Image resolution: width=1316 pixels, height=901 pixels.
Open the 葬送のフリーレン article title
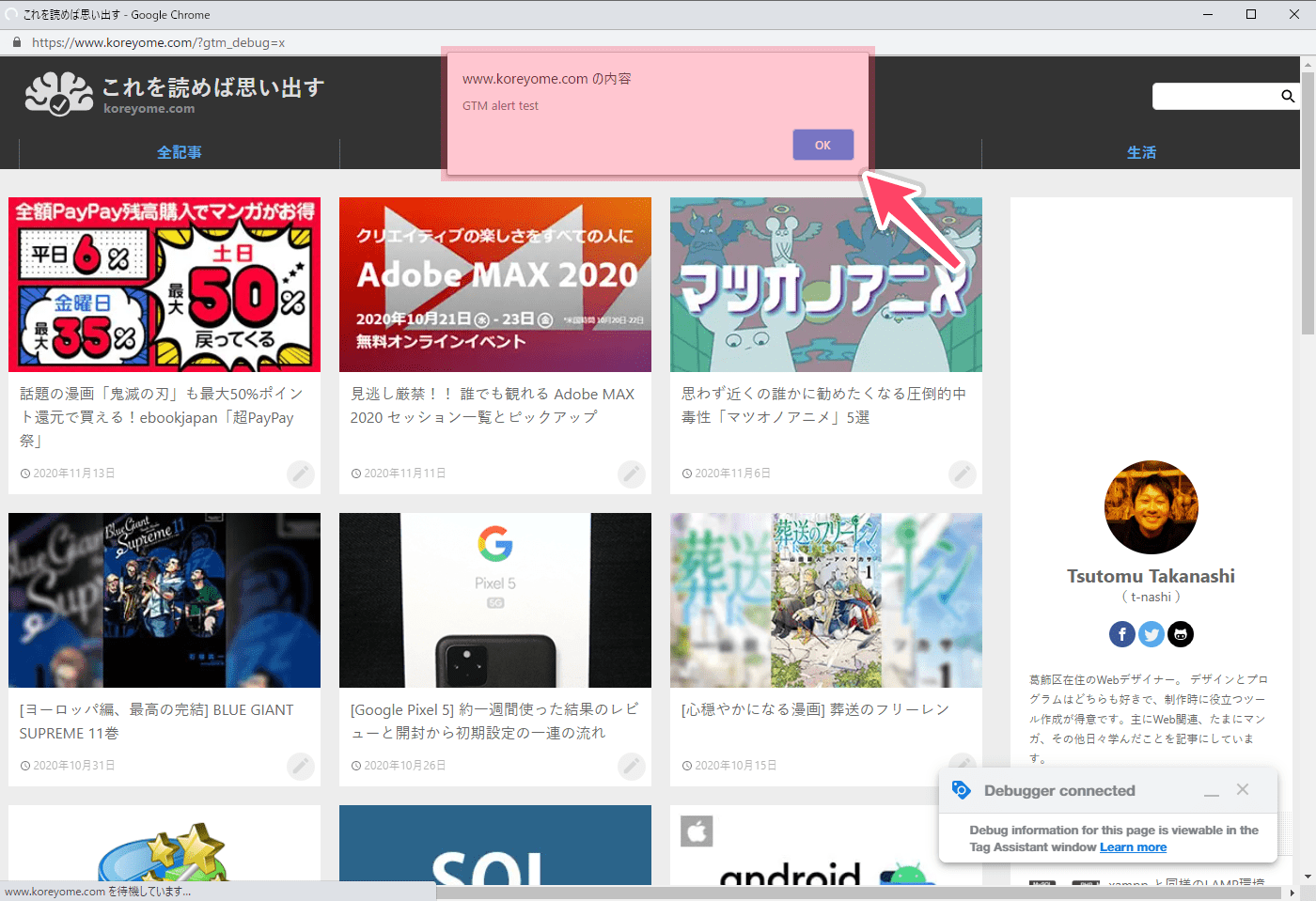815,709
